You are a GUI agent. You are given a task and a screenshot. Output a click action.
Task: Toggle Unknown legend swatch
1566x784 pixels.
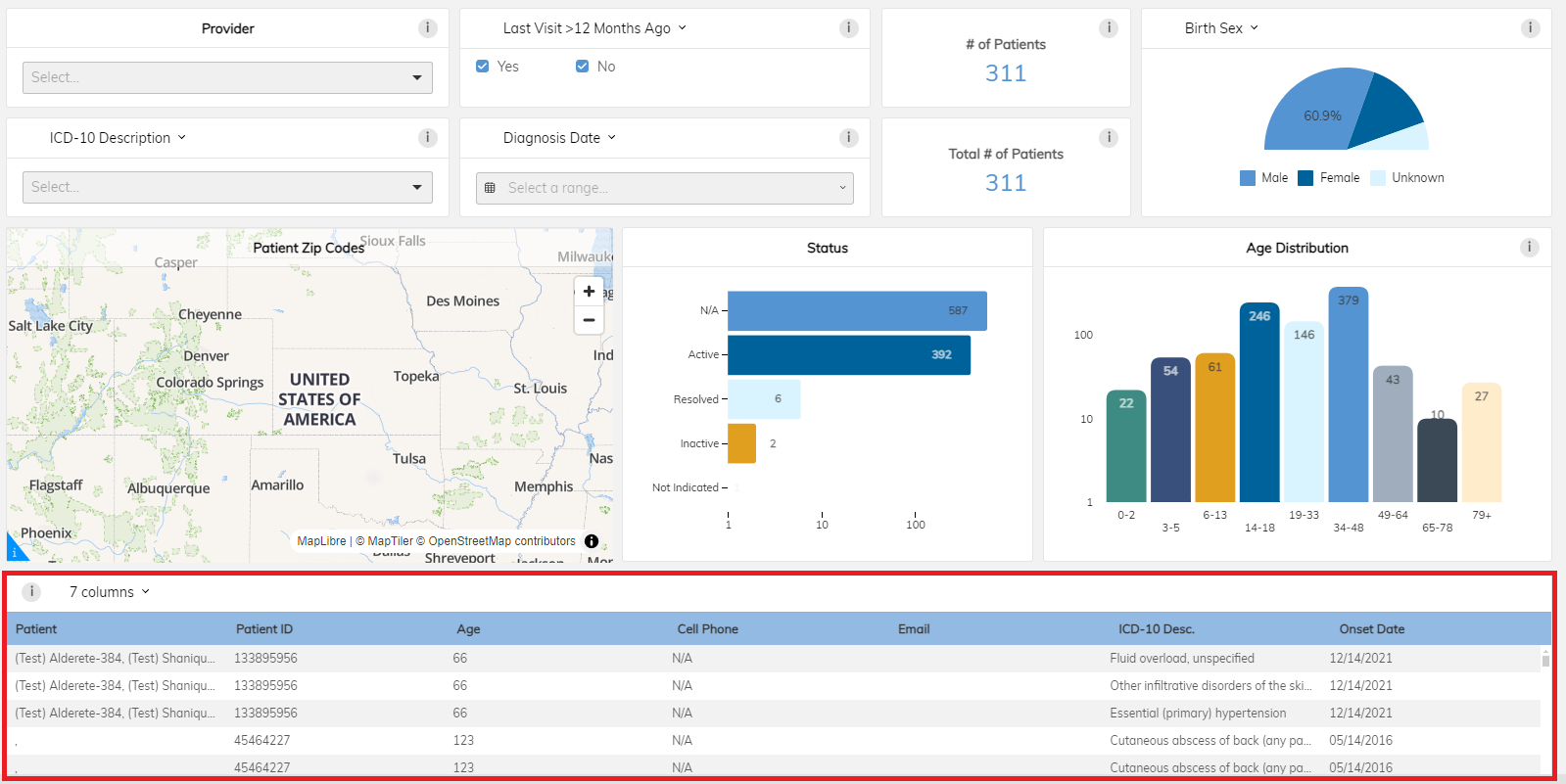(x=1378, y=178)
